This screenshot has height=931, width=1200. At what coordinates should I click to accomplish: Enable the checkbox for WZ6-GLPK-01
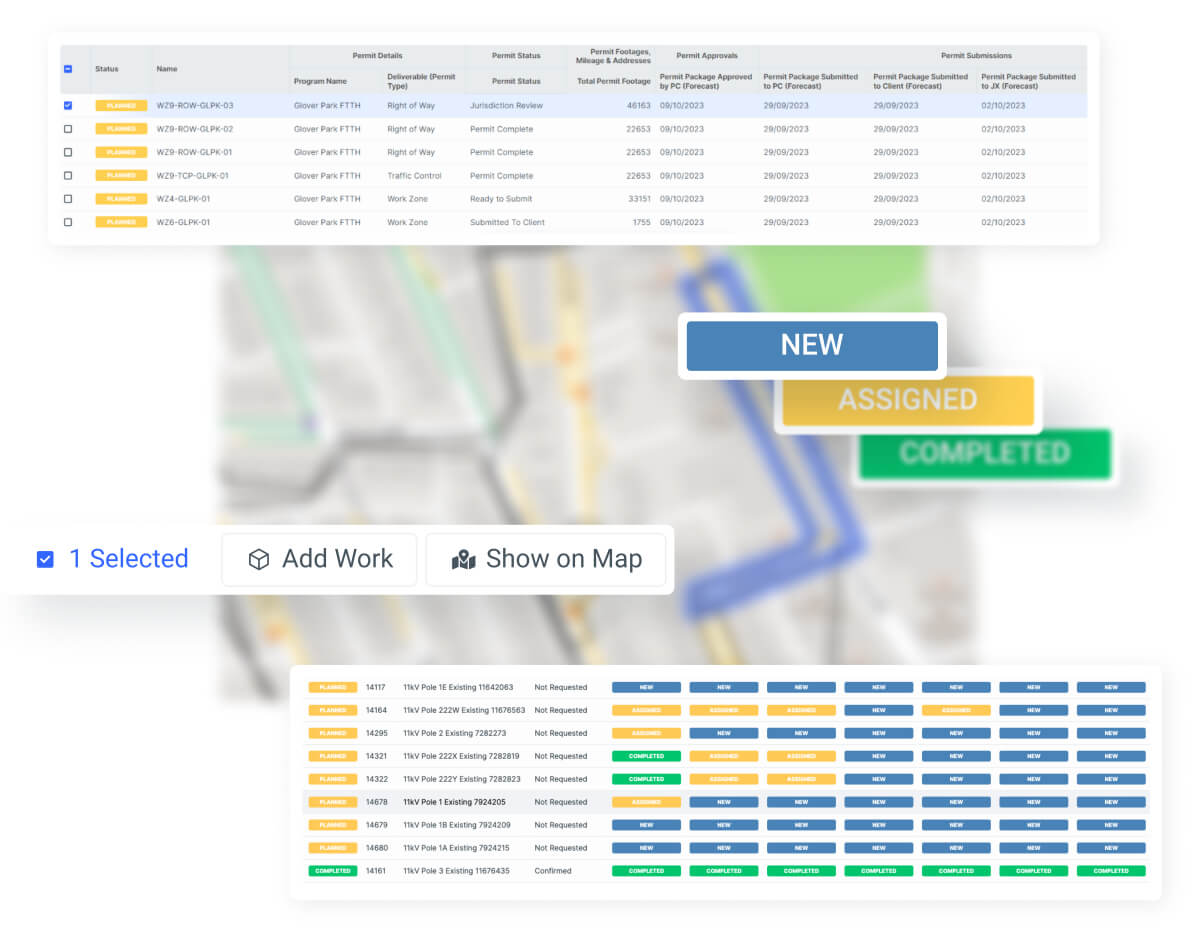pyautogui.click(x=68, y=222)
